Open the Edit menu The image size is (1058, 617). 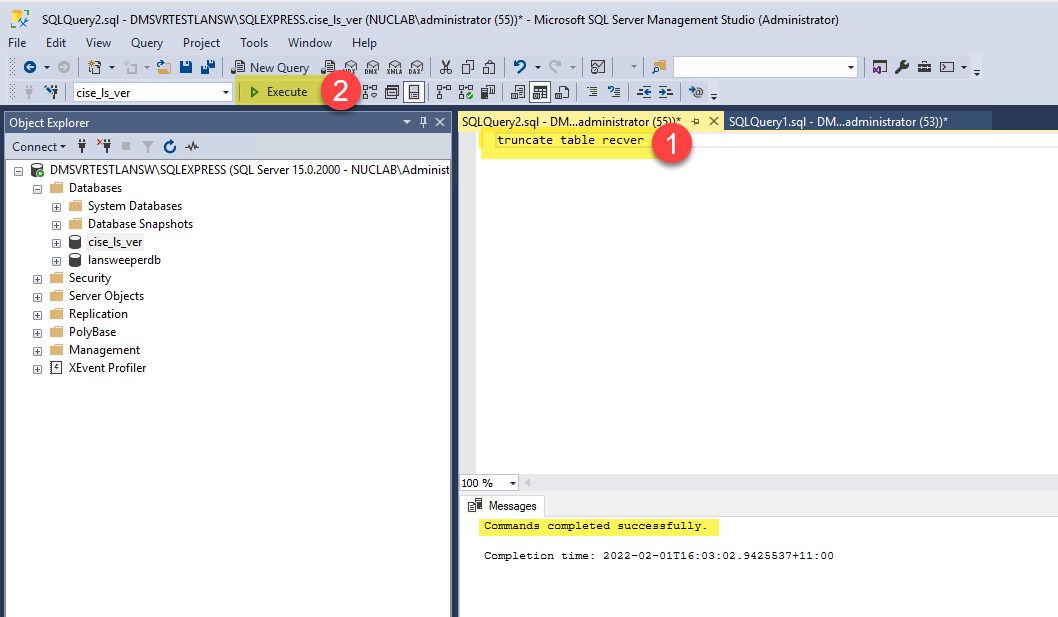click(56, 43)
